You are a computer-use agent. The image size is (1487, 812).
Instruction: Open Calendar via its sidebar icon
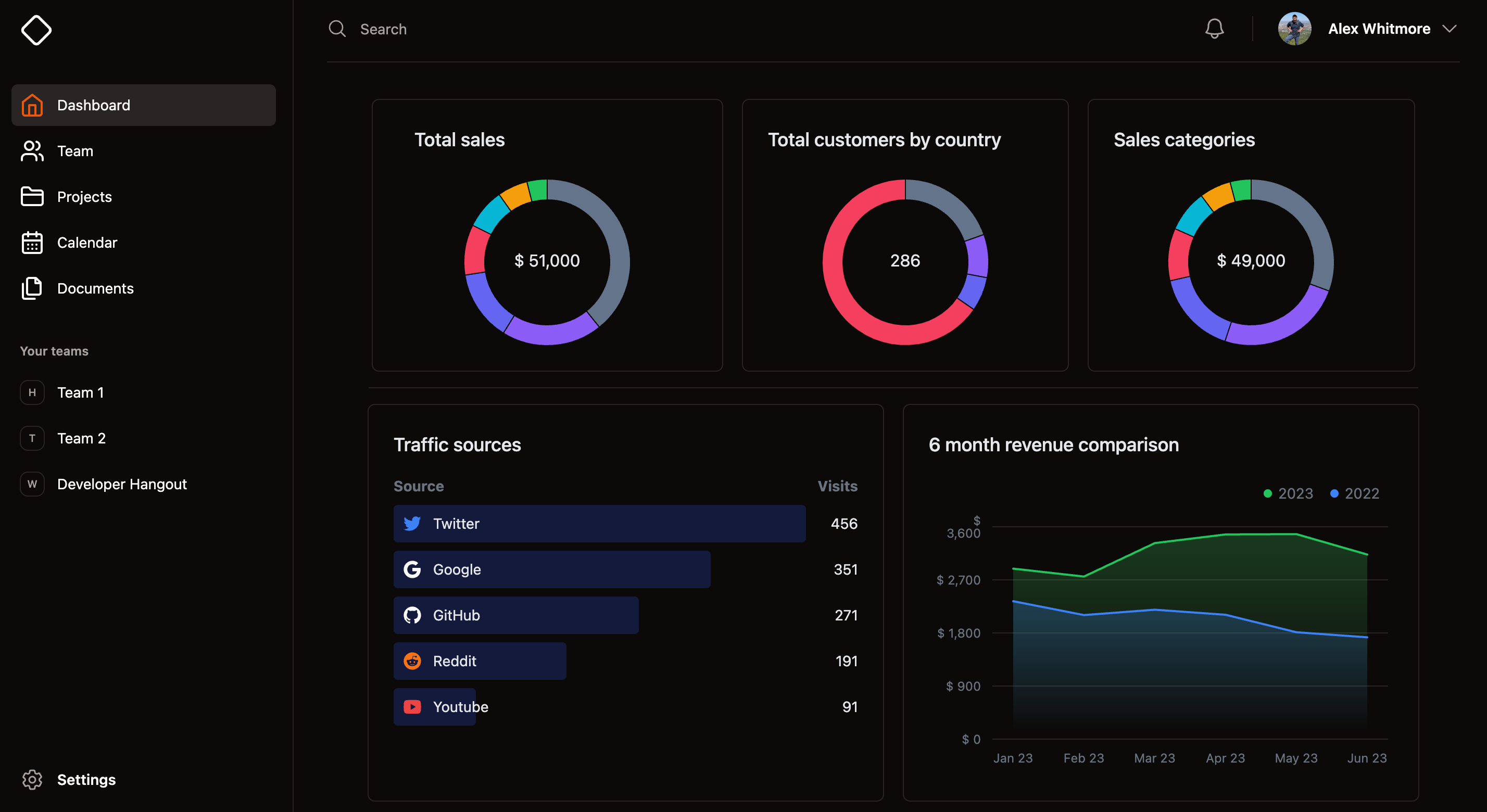[x=32, y=243]
